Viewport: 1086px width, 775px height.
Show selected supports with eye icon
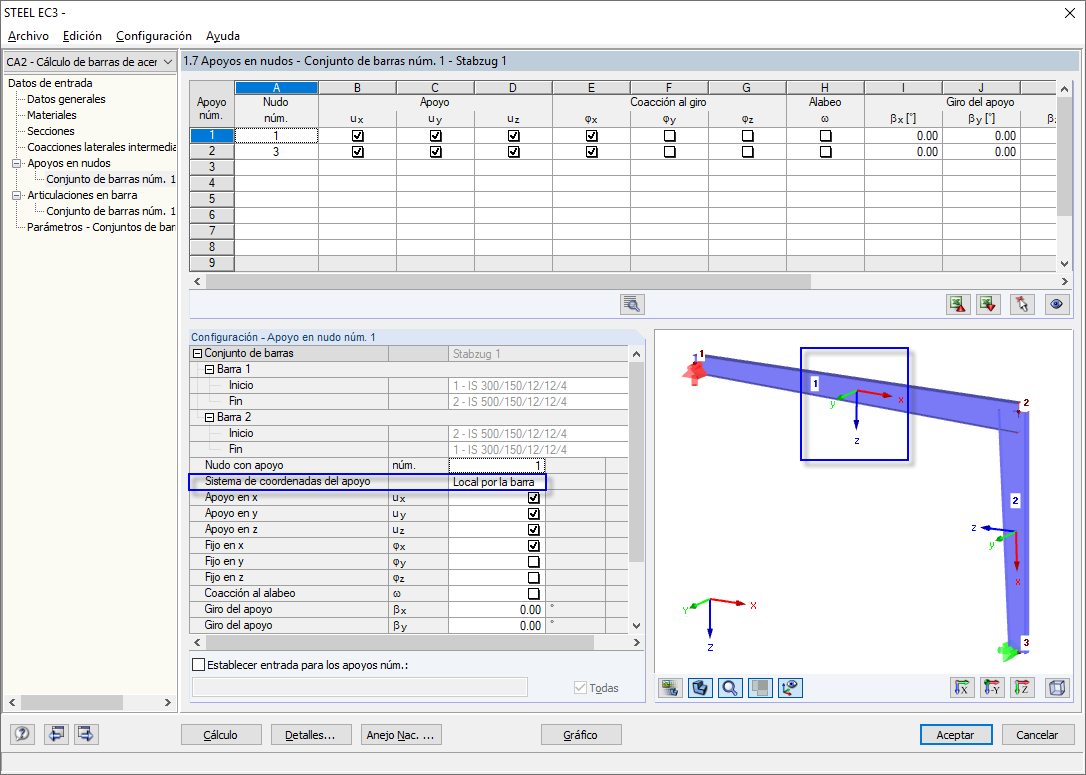[x=1056, y=304]
